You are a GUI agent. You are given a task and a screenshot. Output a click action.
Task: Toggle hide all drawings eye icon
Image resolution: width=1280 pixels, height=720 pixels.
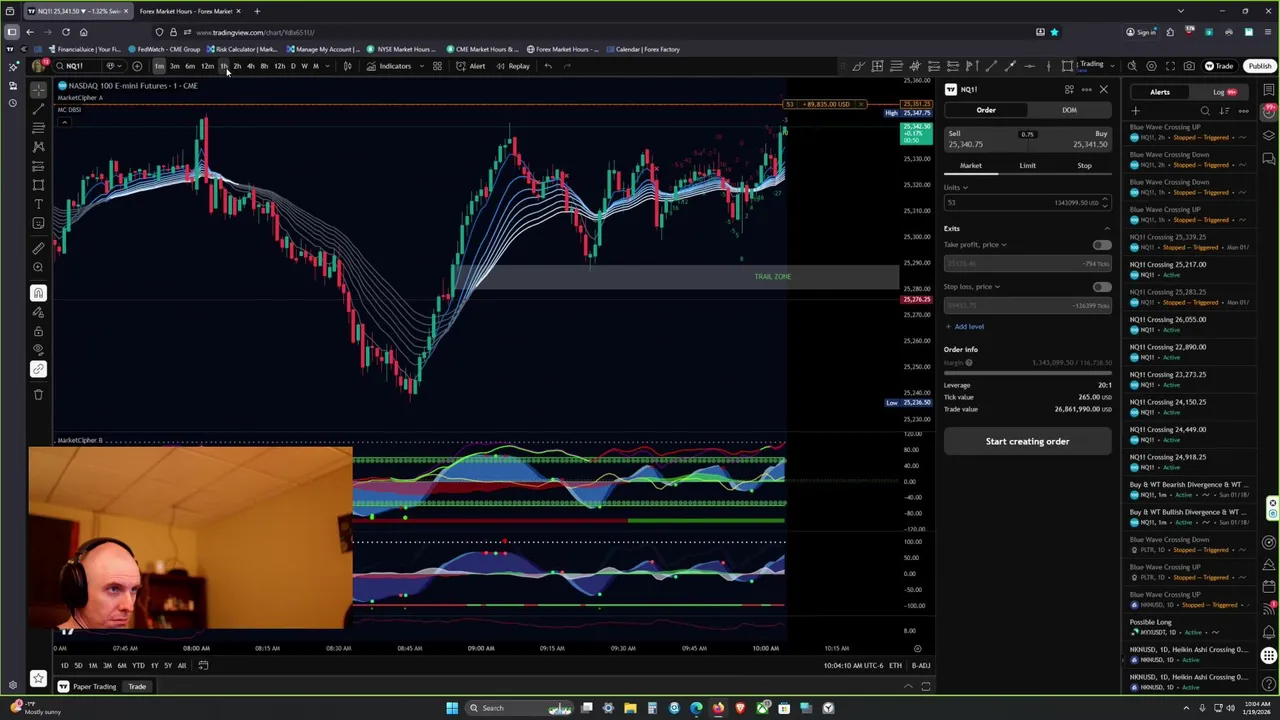pyautogui.click(x=38, y=350)
